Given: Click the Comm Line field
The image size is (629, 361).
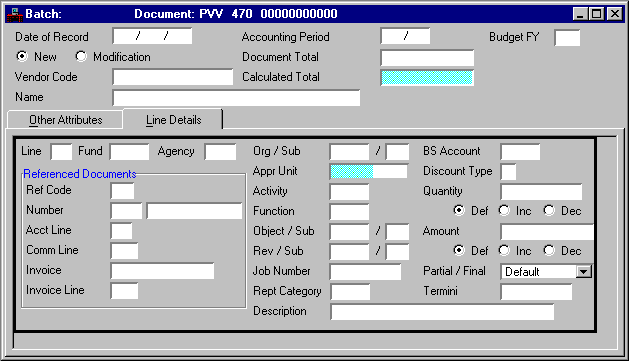Looking at the screenshot, I should [x=124, y=251].
